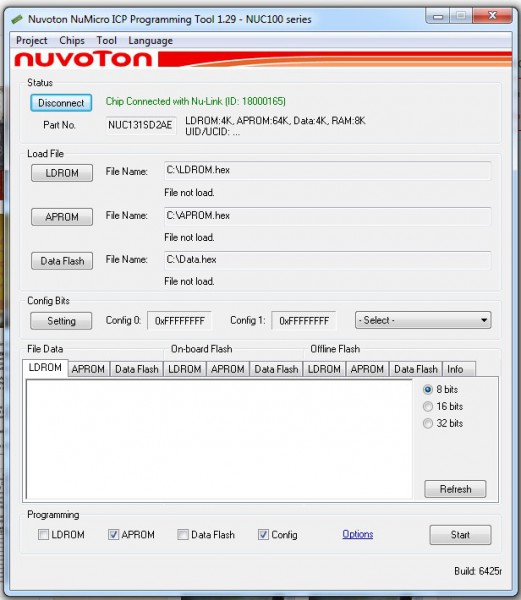
Task: Switch to On-board Flash APROM tab
Action: (228, 369)
